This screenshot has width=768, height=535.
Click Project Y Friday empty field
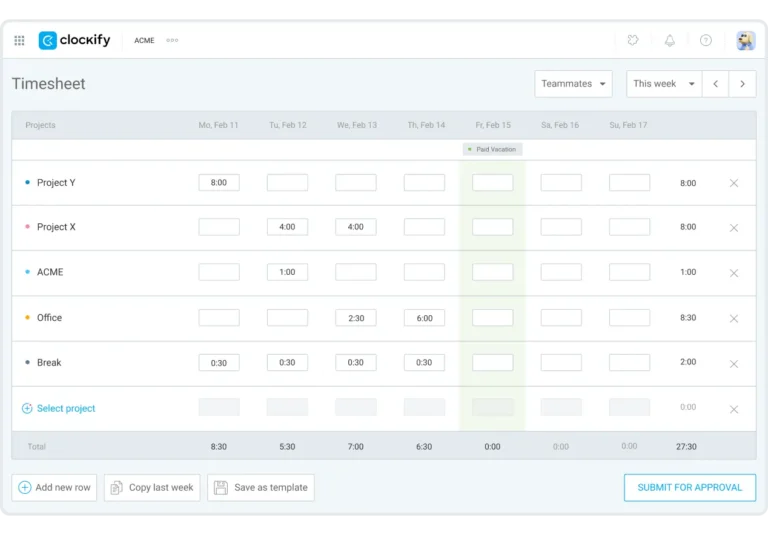tap(493, 182)
